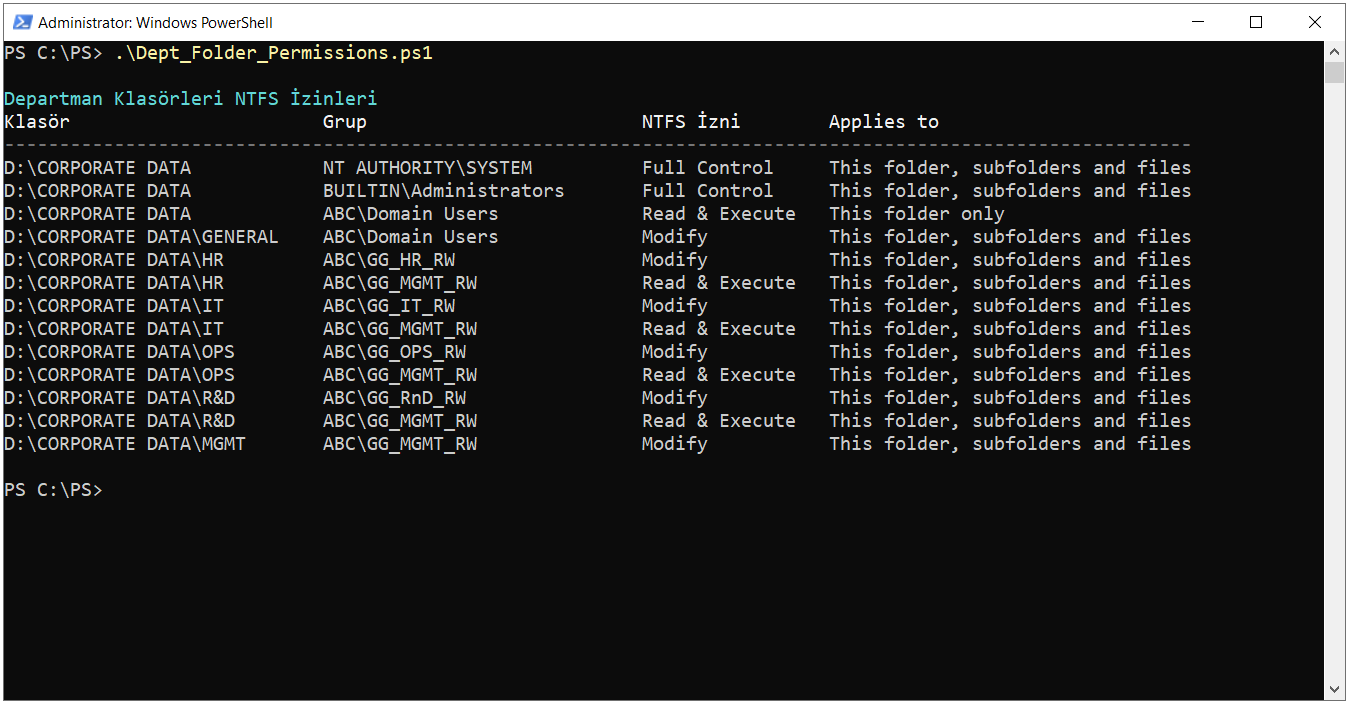
Task: Click the scrollbar up arrow
Action: (x=1334, y=52)
